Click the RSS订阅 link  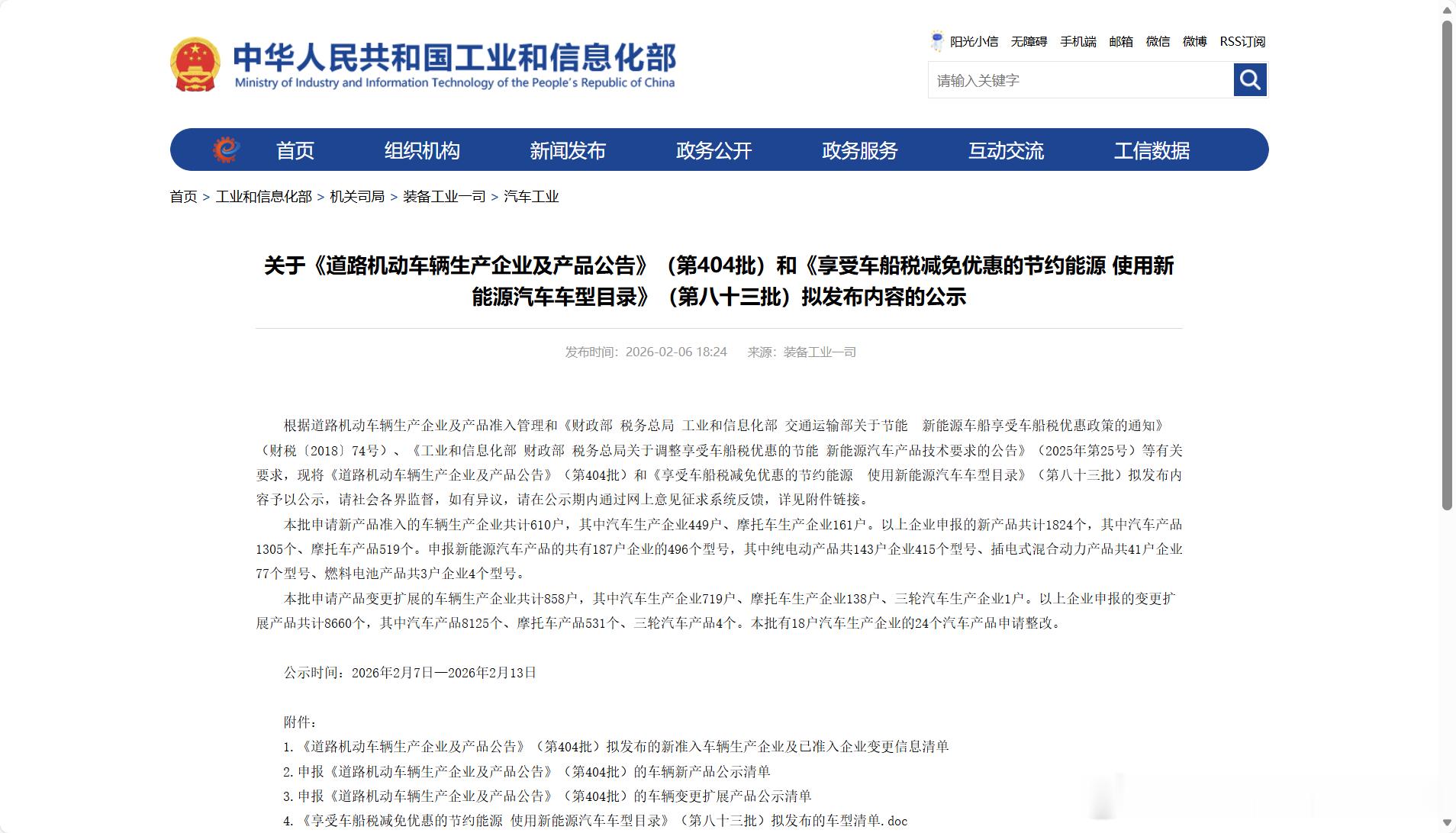pyautogui.click(x=1242, y=41)
